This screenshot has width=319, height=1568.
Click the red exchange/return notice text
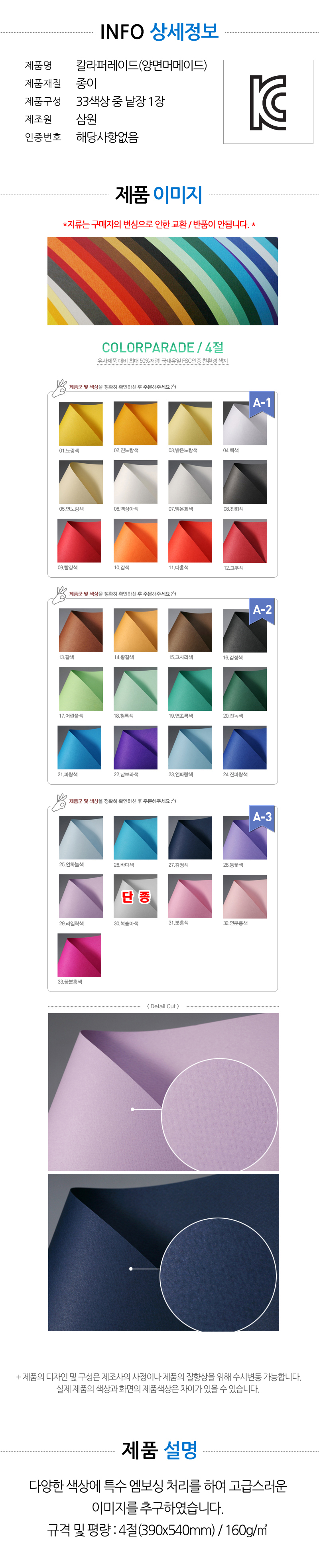[x=159, y=224]
